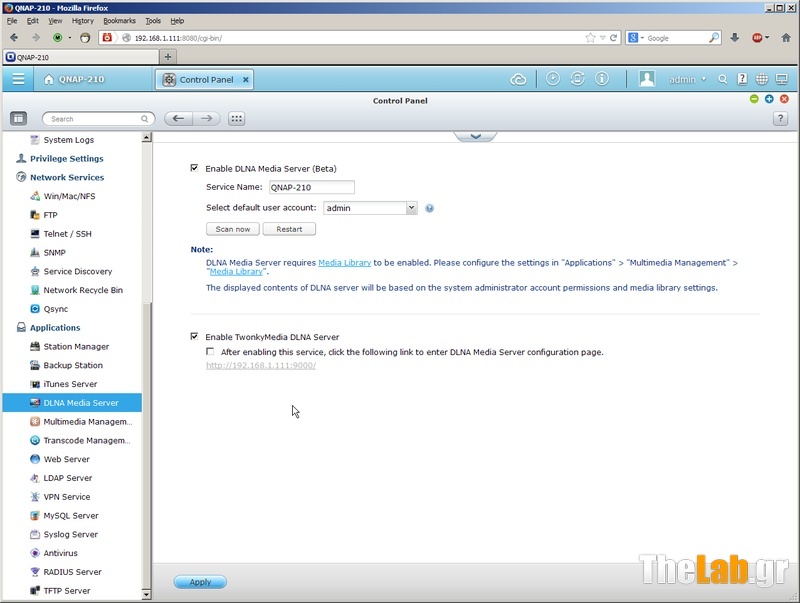Click help icon beside default user account
This screenshot has height=603, width=800.
[x=430, y=208]
